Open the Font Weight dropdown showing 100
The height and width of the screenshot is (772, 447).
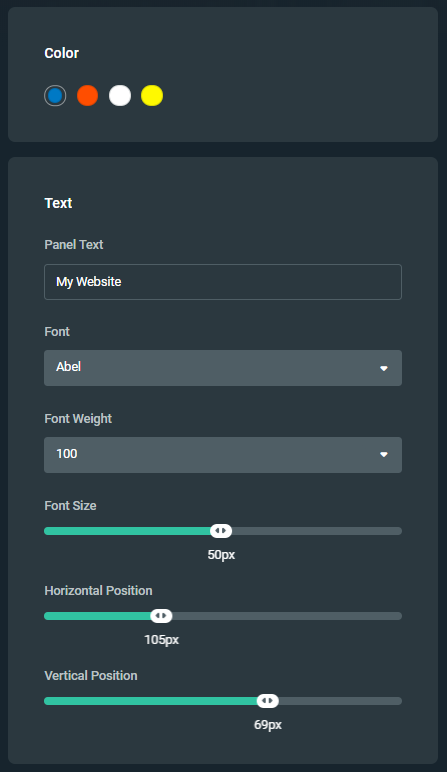223,455
